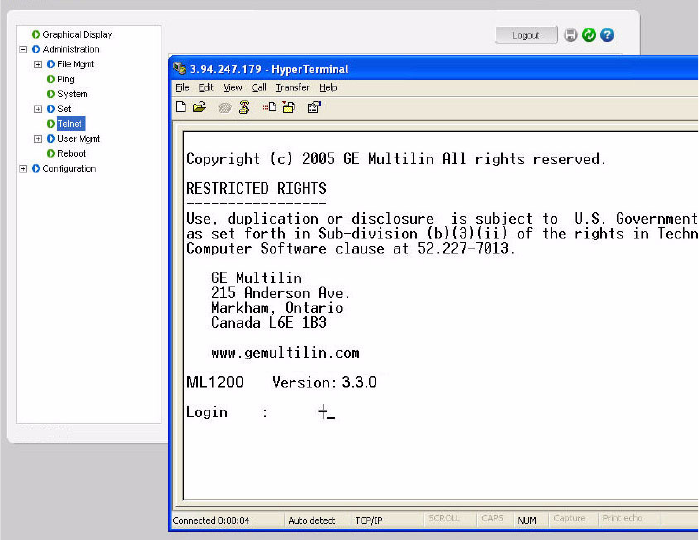This screenshot has height=540, width=699.
Task: Open the File menu in HyperTerminal
Action: tap(182, 87)
